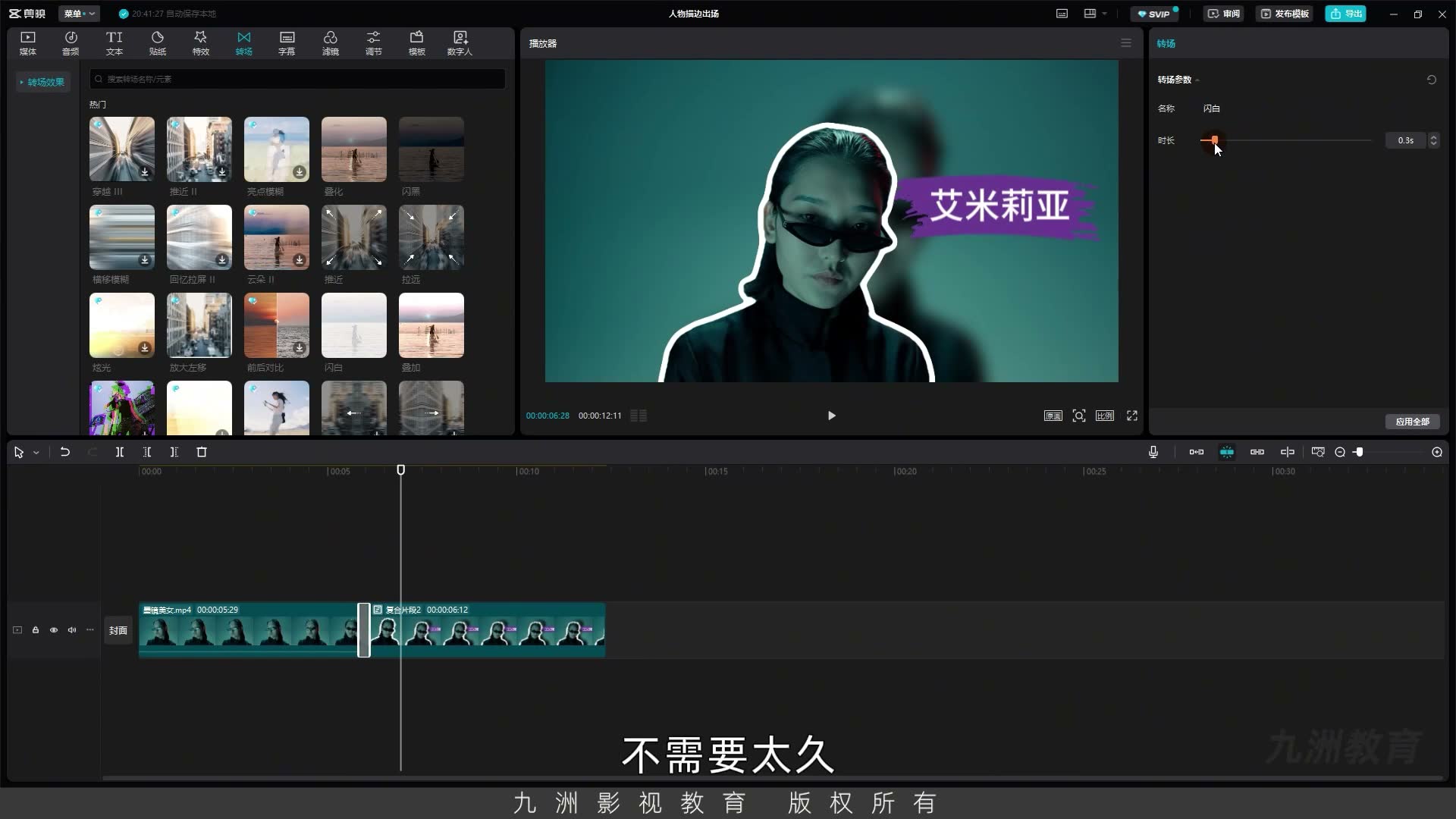1456x819 pixels.
Task: Download the 云朵 II transition
Action: pos(300,260)
